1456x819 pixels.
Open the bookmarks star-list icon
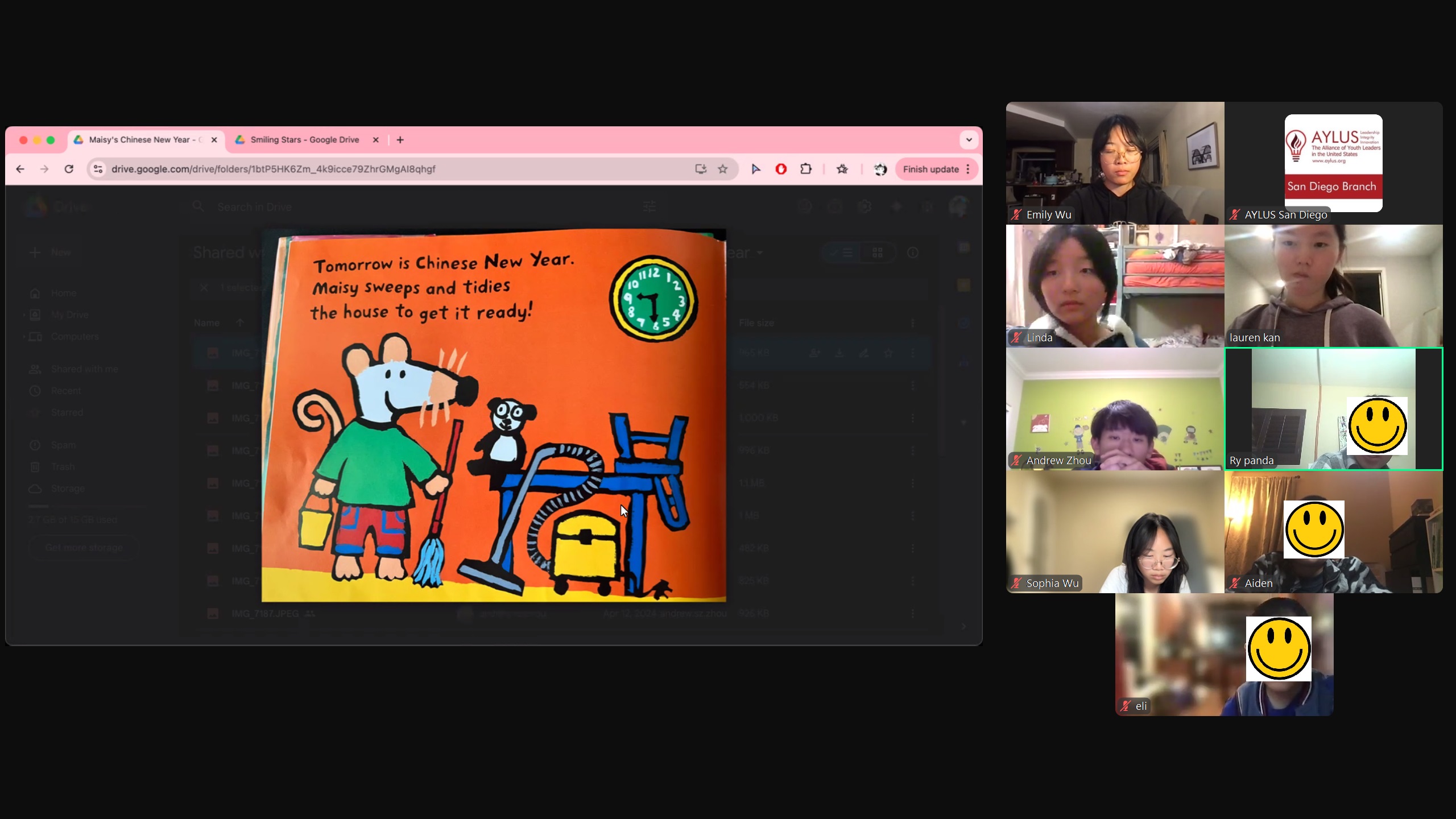pos(842,169)
